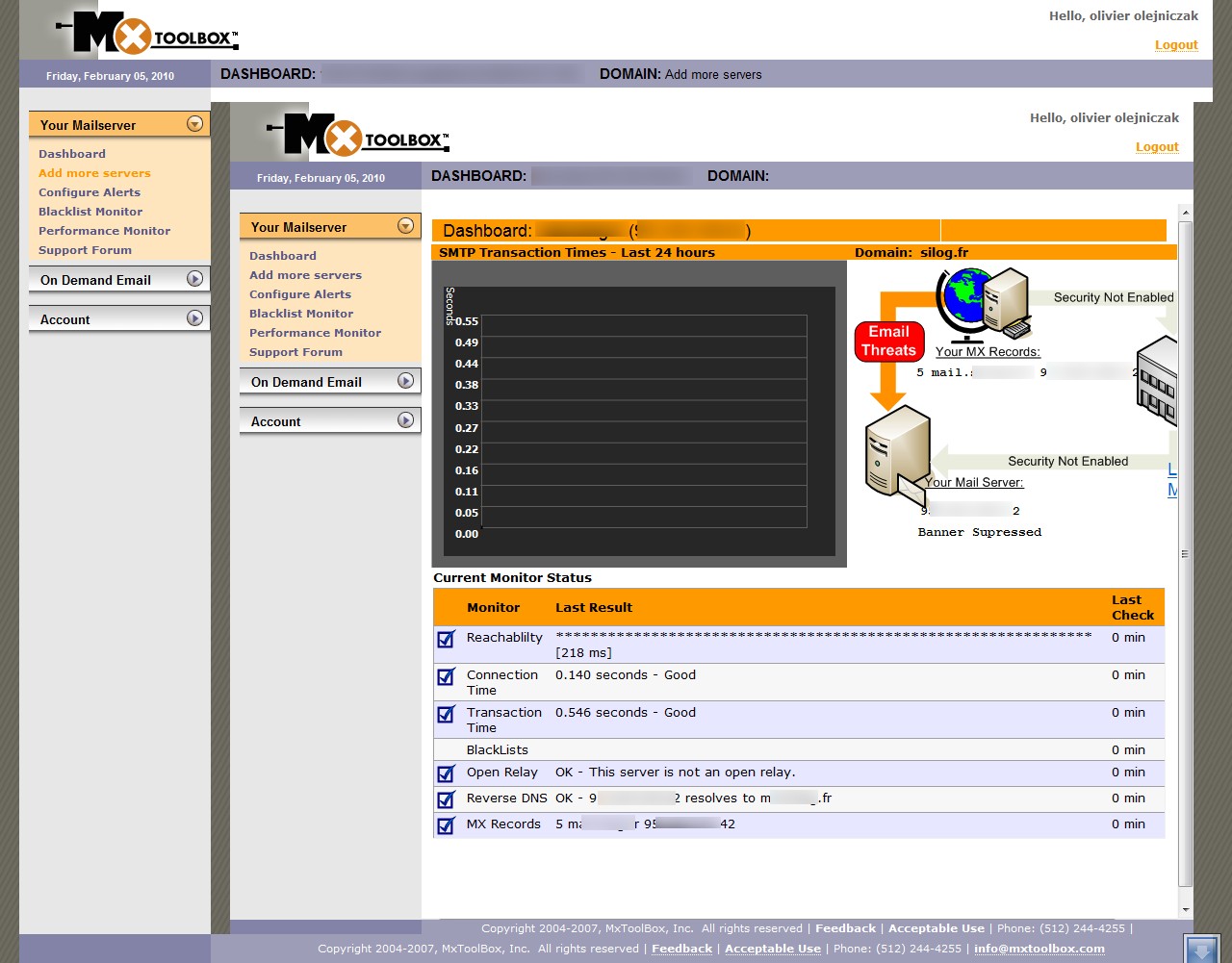Open Dashboard in outer sidebar
The height and width of the screenshot is (963, 1232).
point(72,154)
